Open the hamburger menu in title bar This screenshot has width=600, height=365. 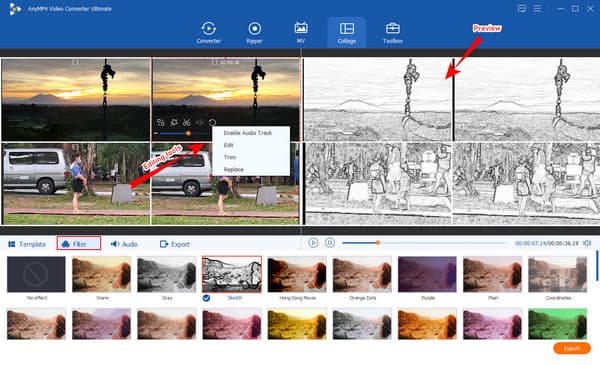point(537,8)
